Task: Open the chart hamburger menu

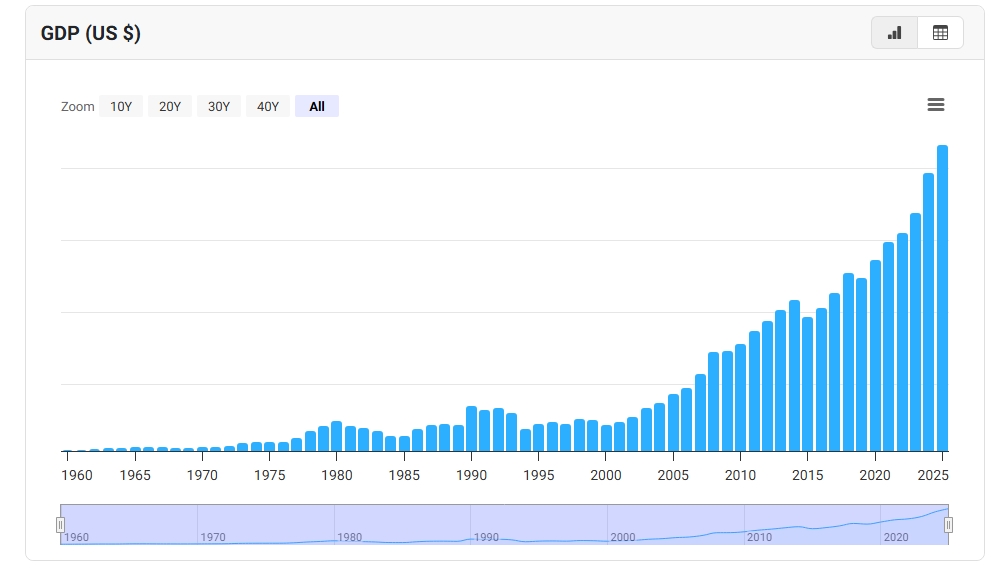Action: tap(936, 105)
